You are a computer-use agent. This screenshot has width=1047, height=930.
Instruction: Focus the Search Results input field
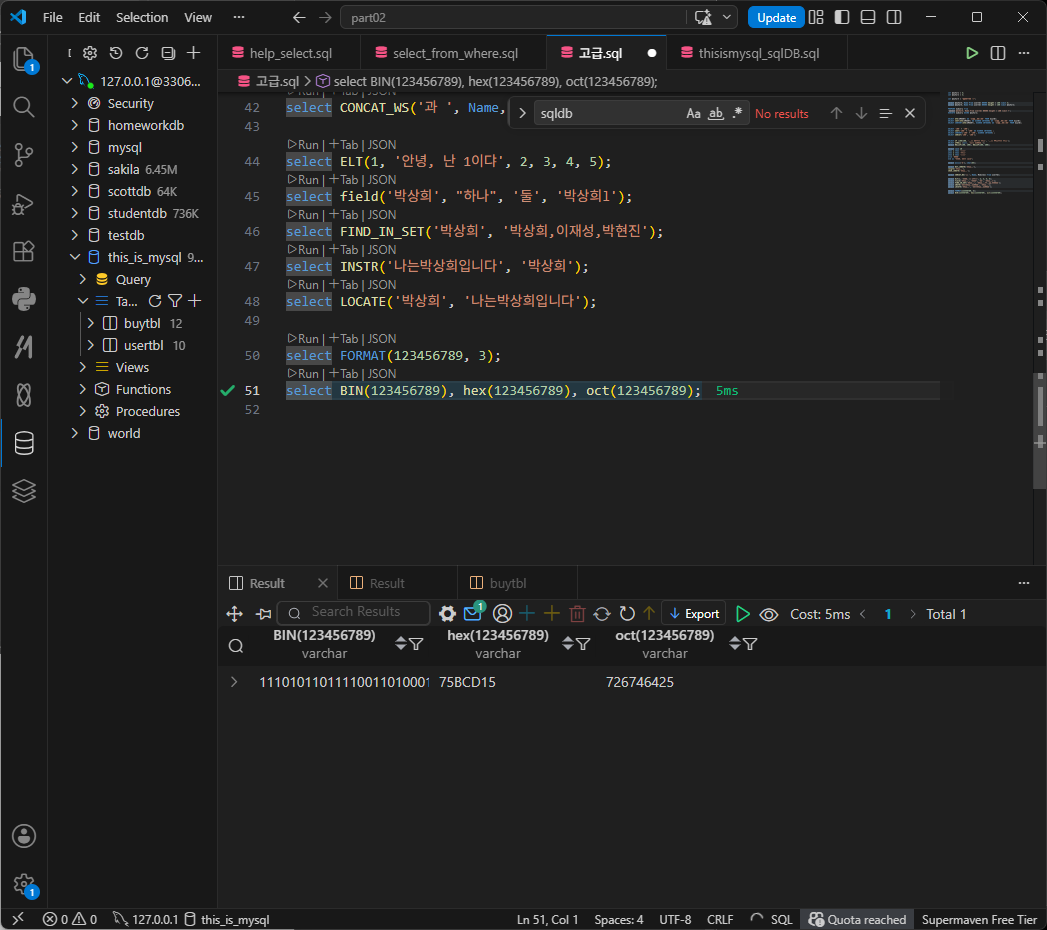[x=355, y=612]
